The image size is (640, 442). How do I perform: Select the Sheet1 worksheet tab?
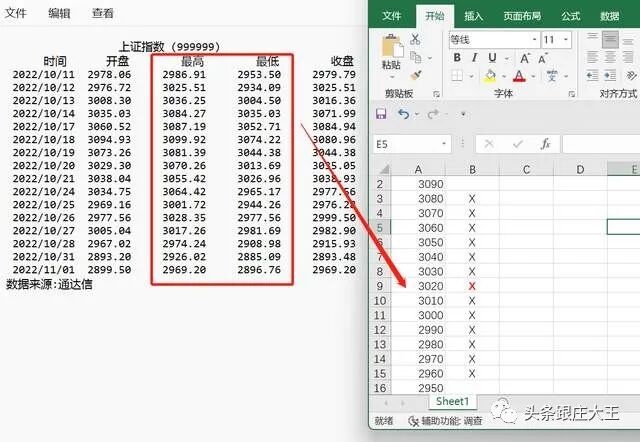[453, 402]
